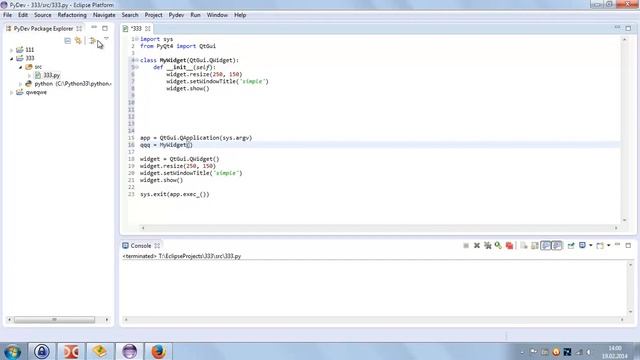Screen dimensions: 640x360
Task: Select the *333 editor tab
Action: (136, 29)
